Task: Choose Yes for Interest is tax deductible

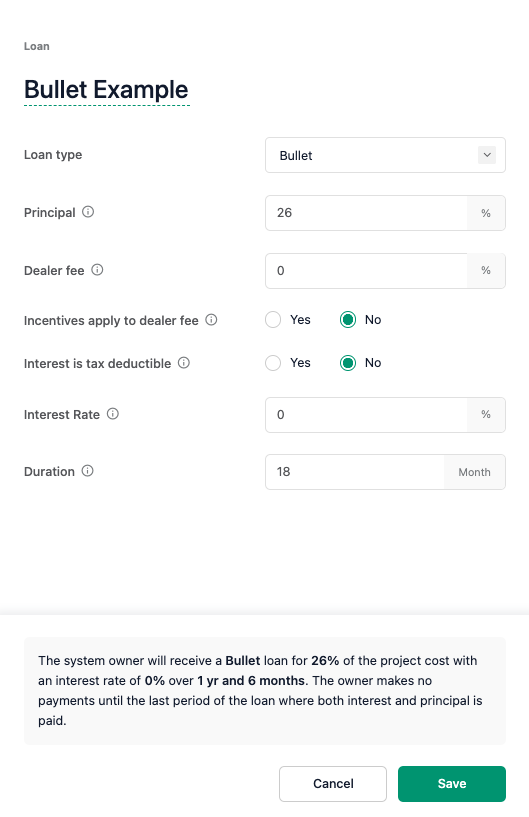Action: coord(273,363)
